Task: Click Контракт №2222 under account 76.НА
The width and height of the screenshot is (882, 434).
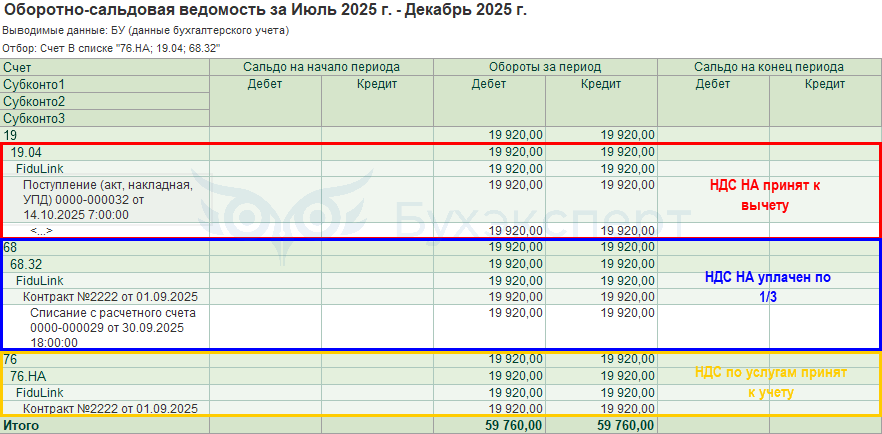Action: click(x=110, y=408)
